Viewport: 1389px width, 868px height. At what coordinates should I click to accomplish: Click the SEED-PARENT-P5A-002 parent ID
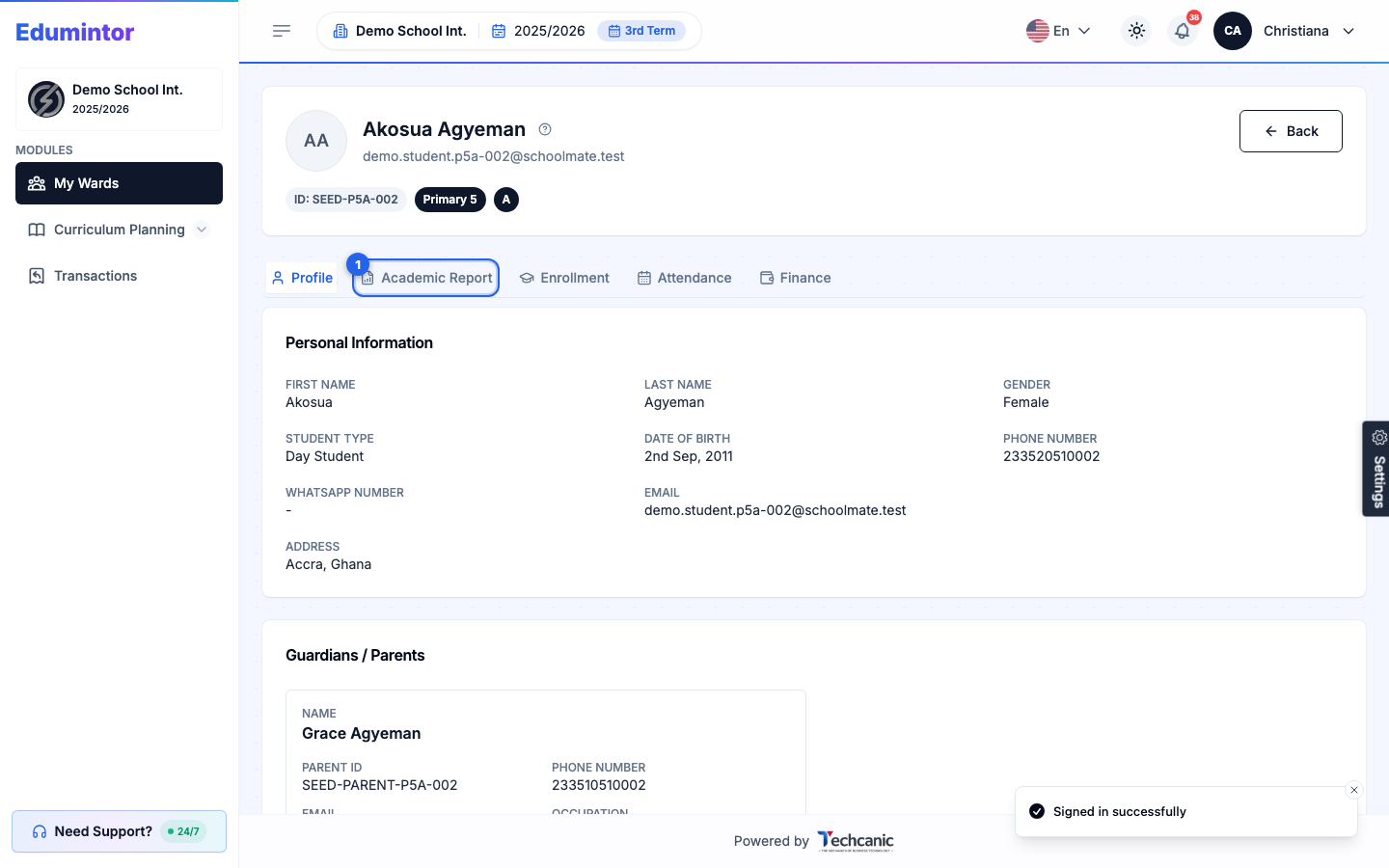pos(380,785)
